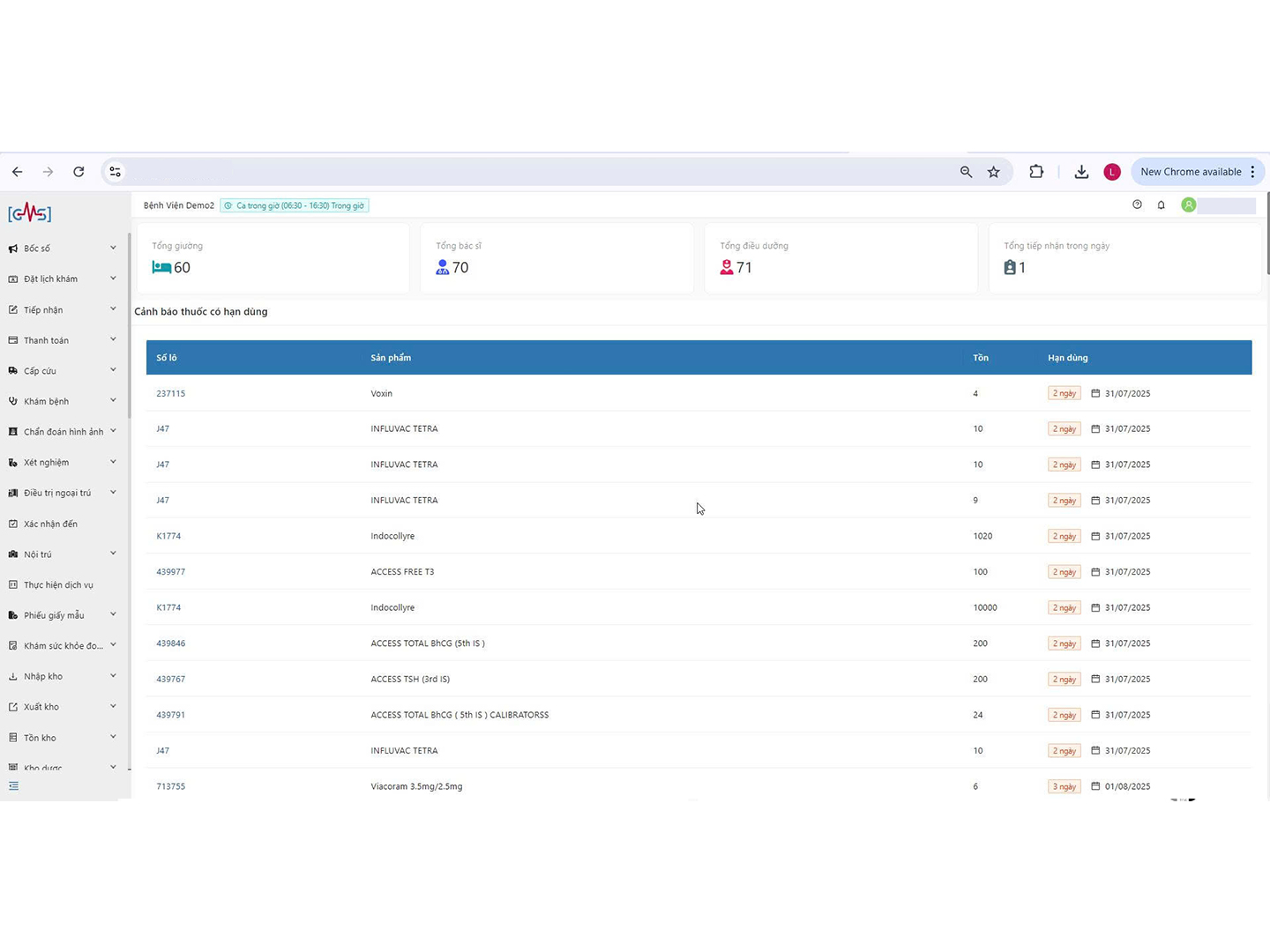Open the browser extensions puzzle icon
The height and width of the screenshot is (952, 1270).
[1036, 172]
